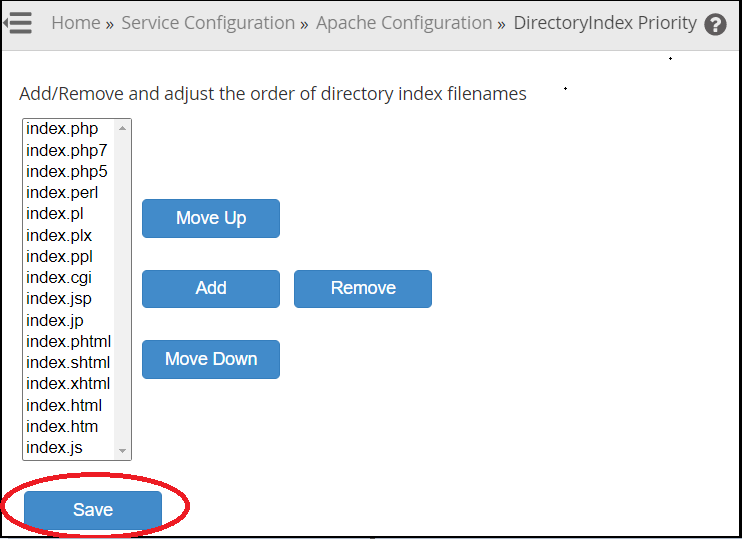Select index.perl entry

[x=69, y=193]
